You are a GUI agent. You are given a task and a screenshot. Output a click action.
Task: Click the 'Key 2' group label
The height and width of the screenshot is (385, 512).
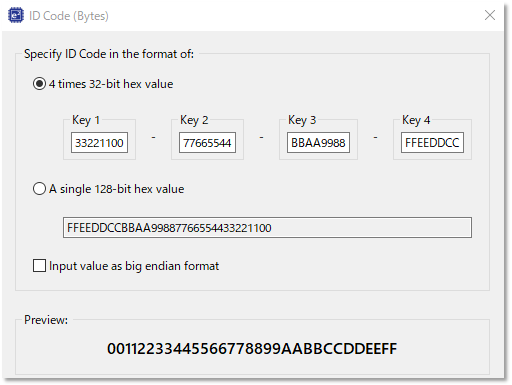(x=194, y=120)
